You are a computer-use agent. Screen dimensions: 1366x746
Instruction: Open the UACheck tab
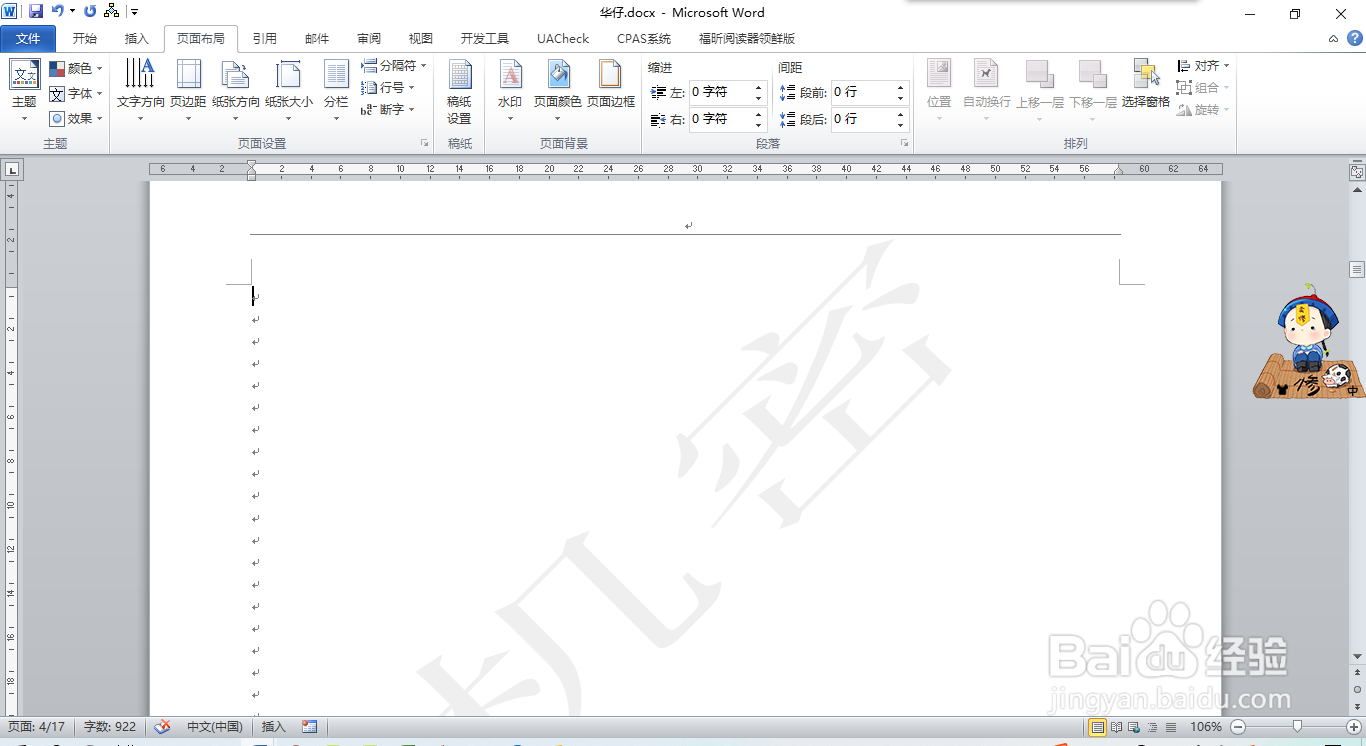click(563, 39)
